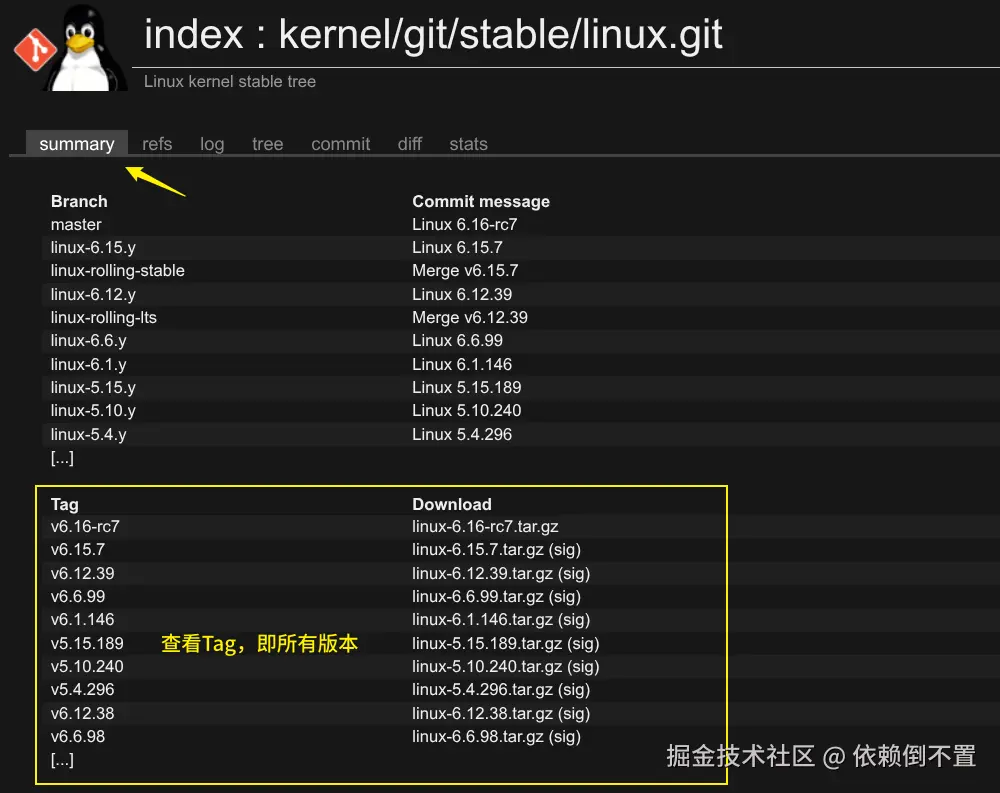Expand the branch list via [...] link

pyautogui.click(x=62, y=457)
